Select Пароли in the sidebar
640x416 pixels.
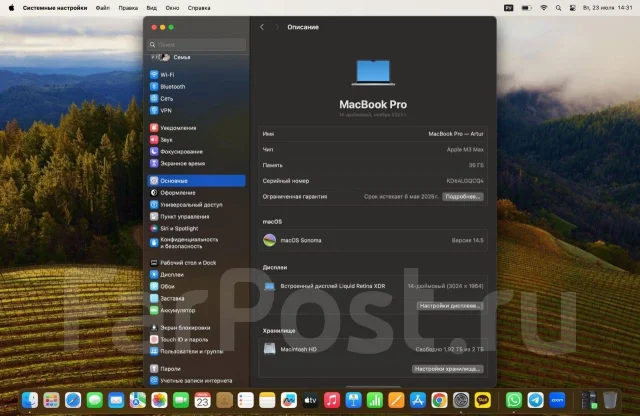pos(196,369)
